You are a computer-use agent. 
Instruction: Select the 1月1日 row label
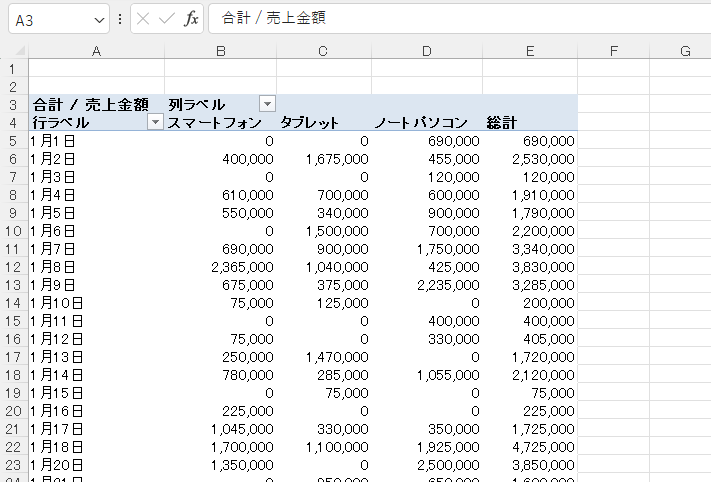[96, 141]
